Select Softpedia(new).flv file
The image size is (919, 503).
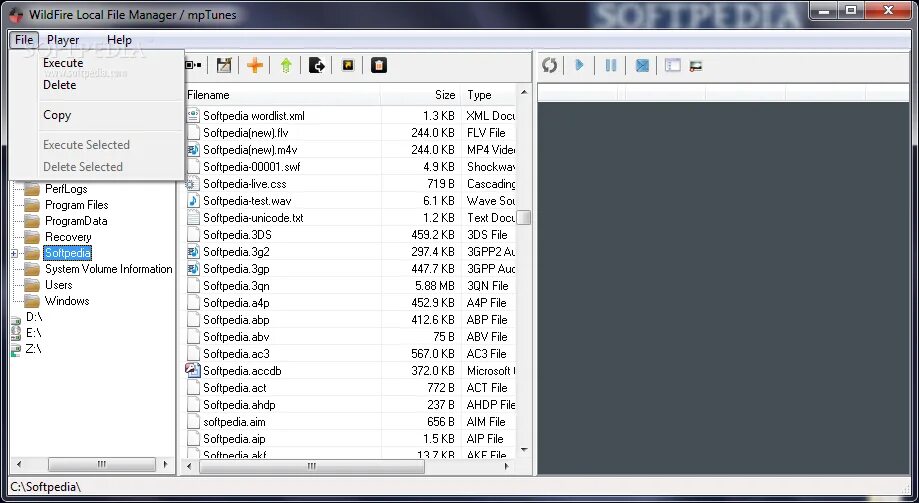[x=246, y=133]
